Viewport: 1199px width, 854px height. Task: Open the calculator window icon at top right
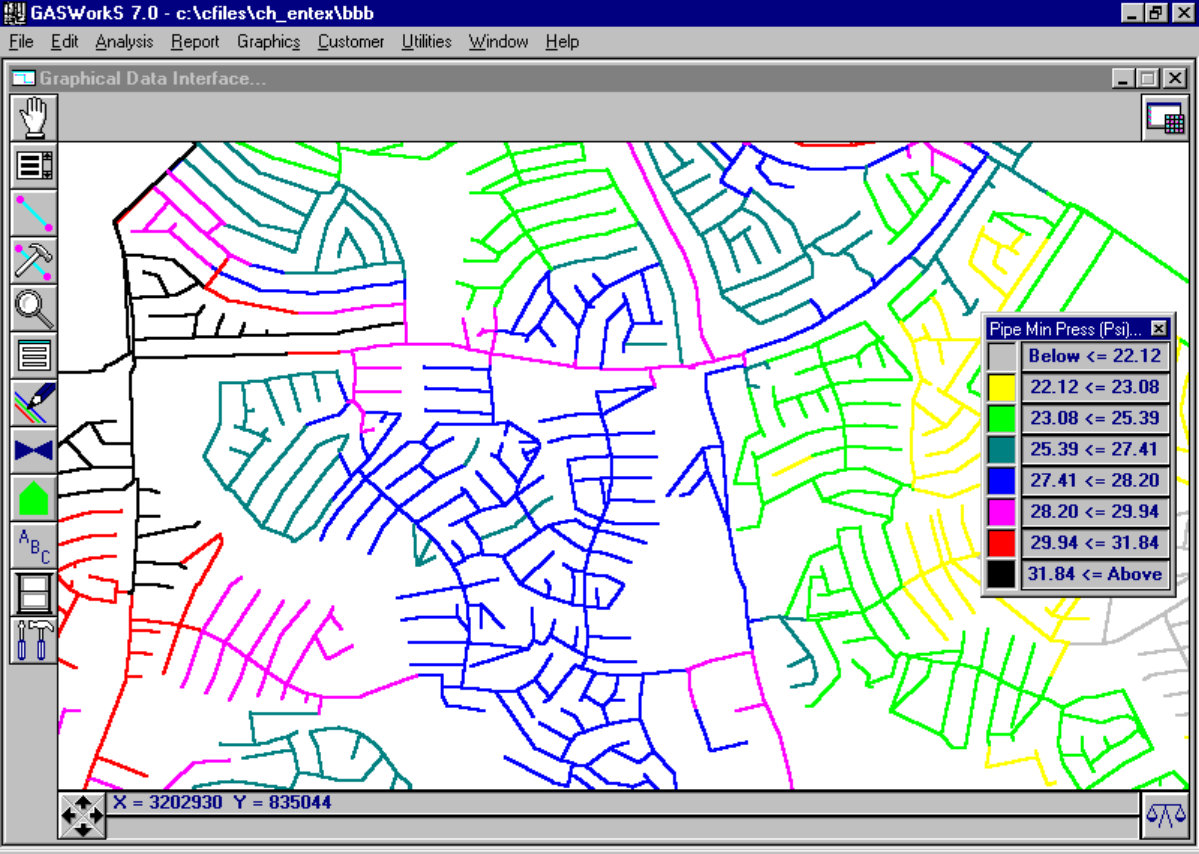coord(1164,117)
